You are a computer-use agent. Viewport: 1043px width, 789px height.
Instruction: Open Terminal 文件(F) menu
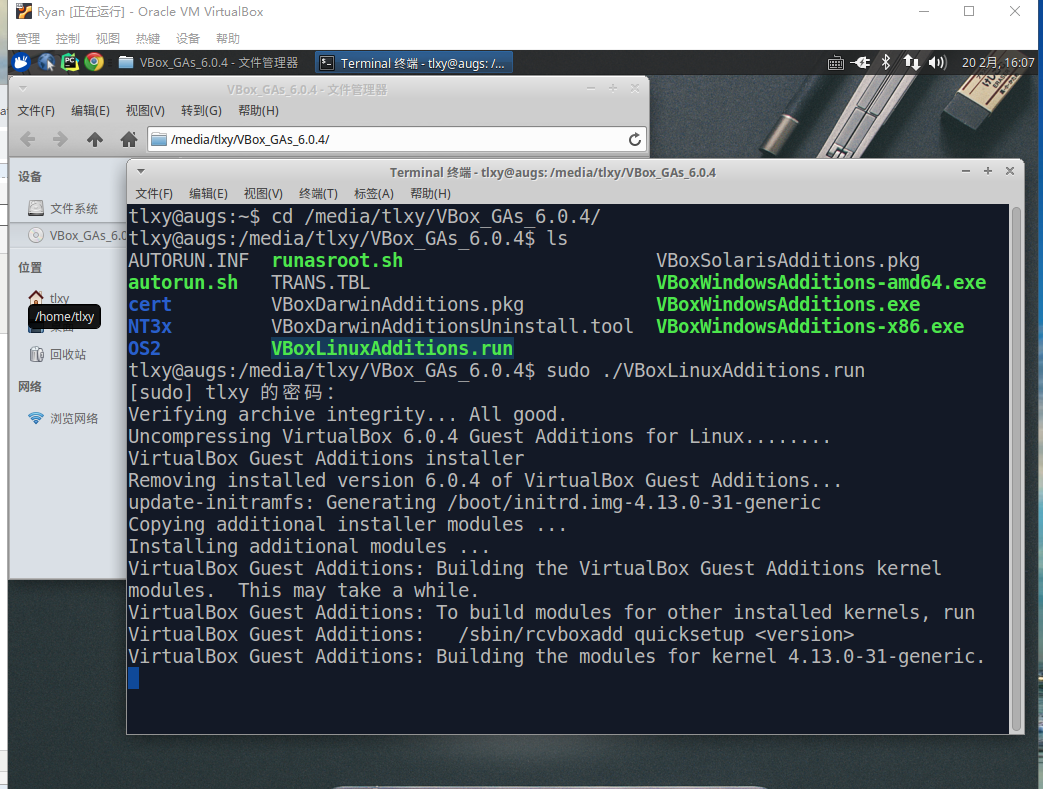coord(154,194)
